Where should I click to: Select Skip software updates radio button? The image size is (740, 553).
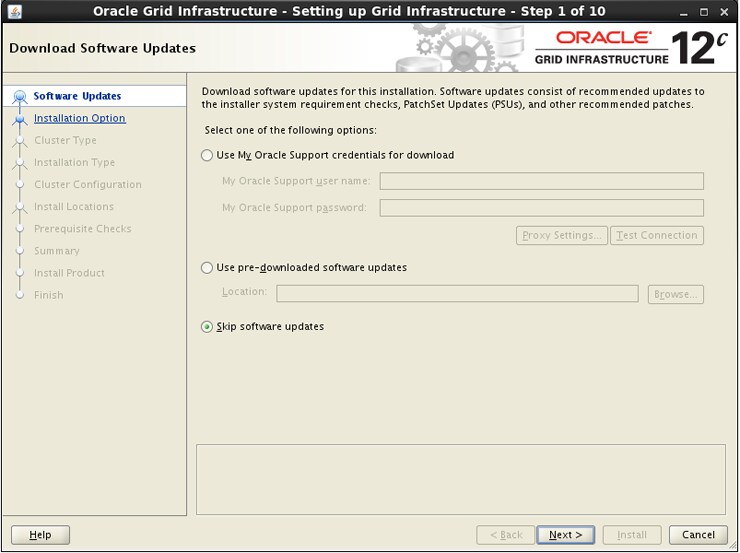pyautogui.click(x=207, y=327)
